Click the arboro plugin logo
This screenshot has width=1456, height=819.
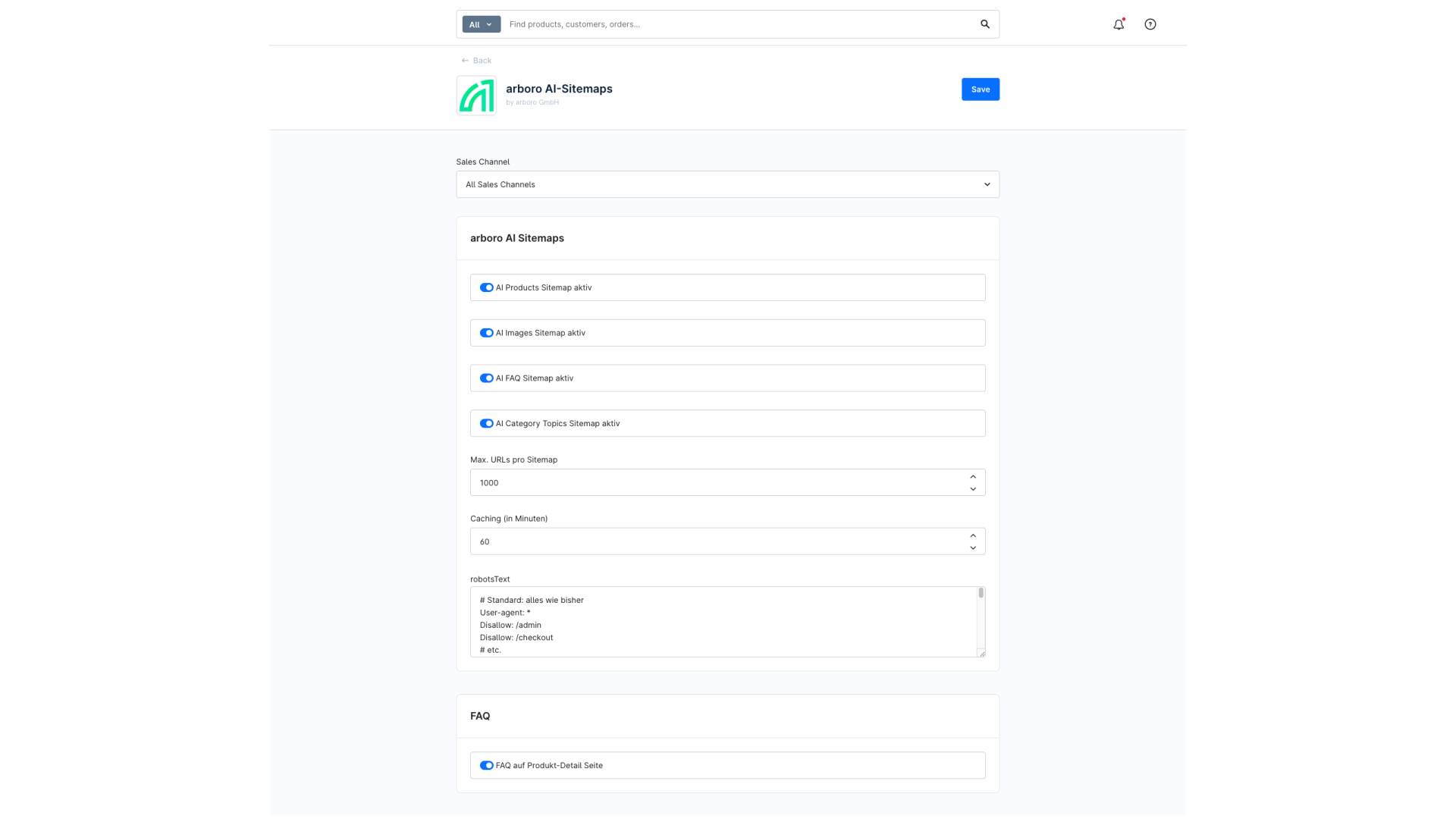coord(476,96)
